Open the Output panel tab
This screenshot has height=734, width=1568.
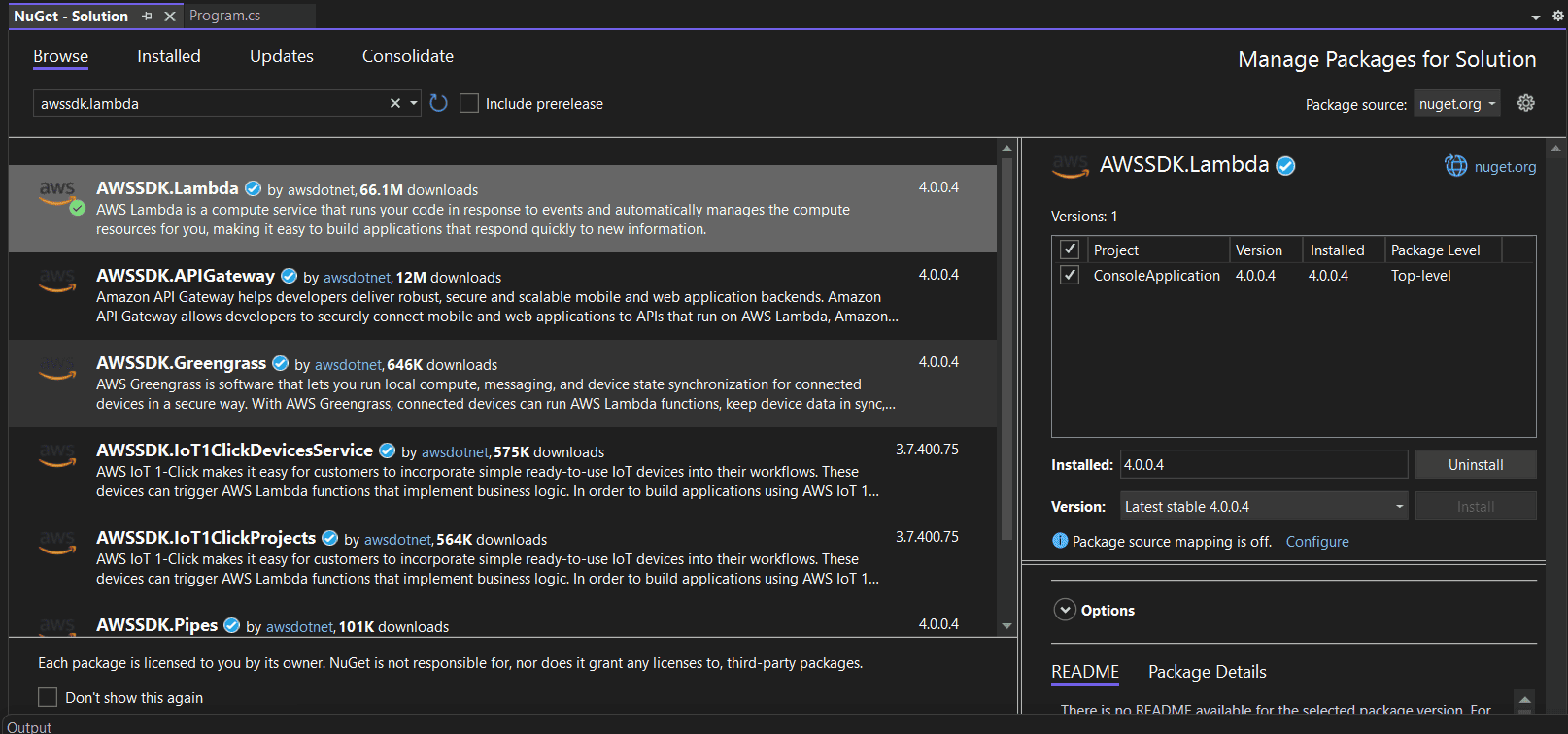pyautogui.click(x=29, y=726)
